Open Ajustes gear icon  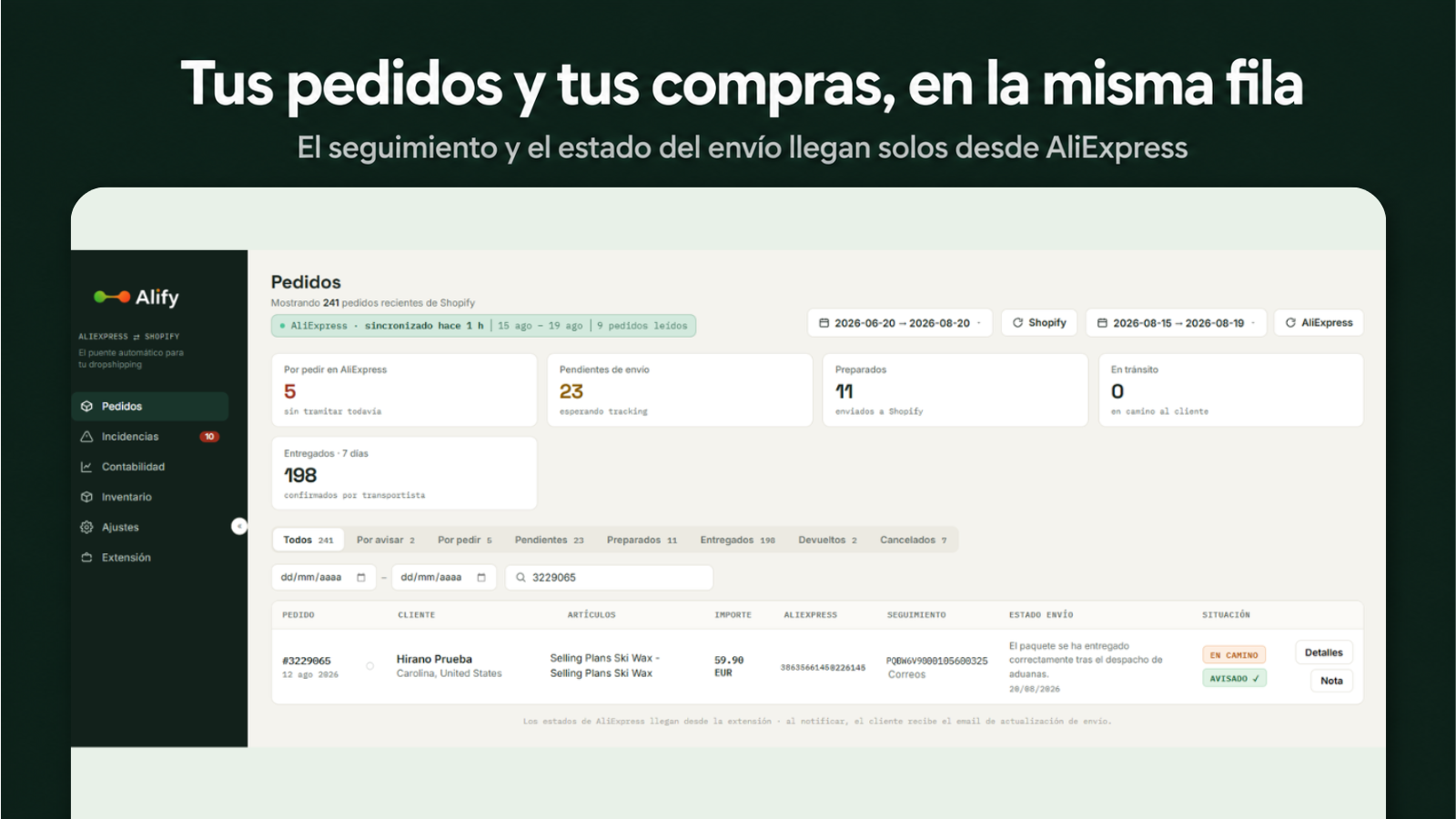(86, 527)
